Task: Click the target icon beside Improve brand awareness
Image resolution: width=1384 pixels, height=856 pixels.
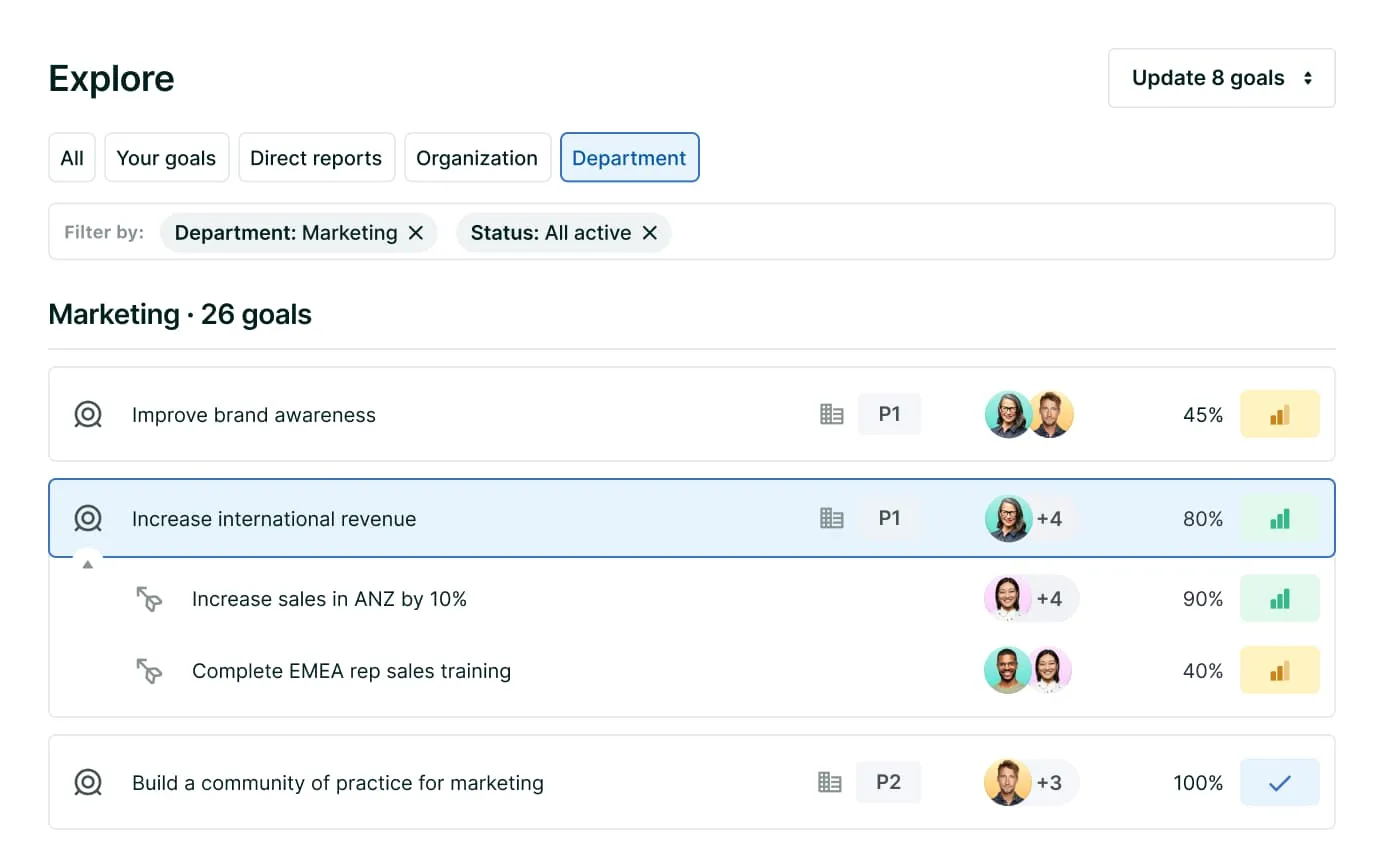Action: [x=88, y=415]
